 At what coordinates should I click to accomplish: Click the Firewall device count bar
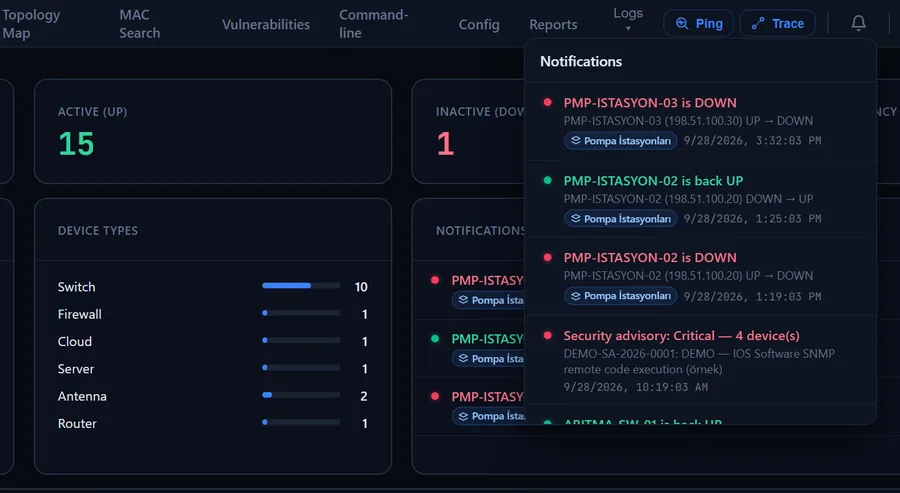click(301, 313)
